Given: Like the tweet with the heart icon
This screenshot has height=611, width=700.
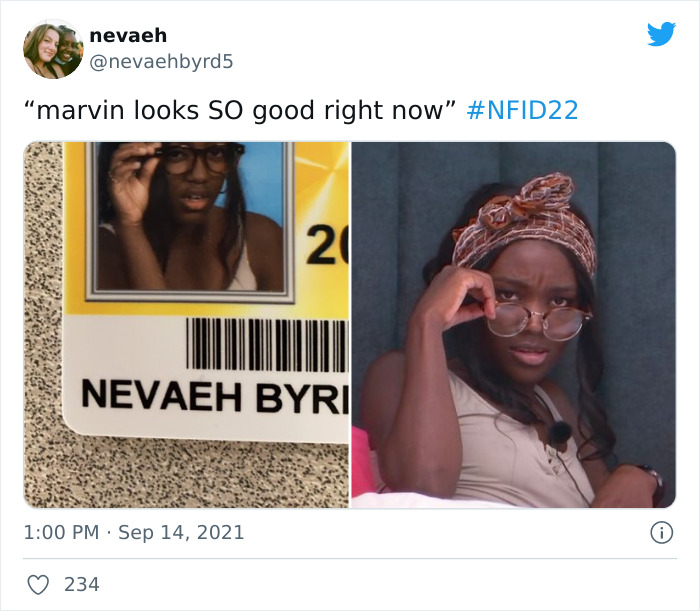Looking at the screenshot, I should click(38, 584).
